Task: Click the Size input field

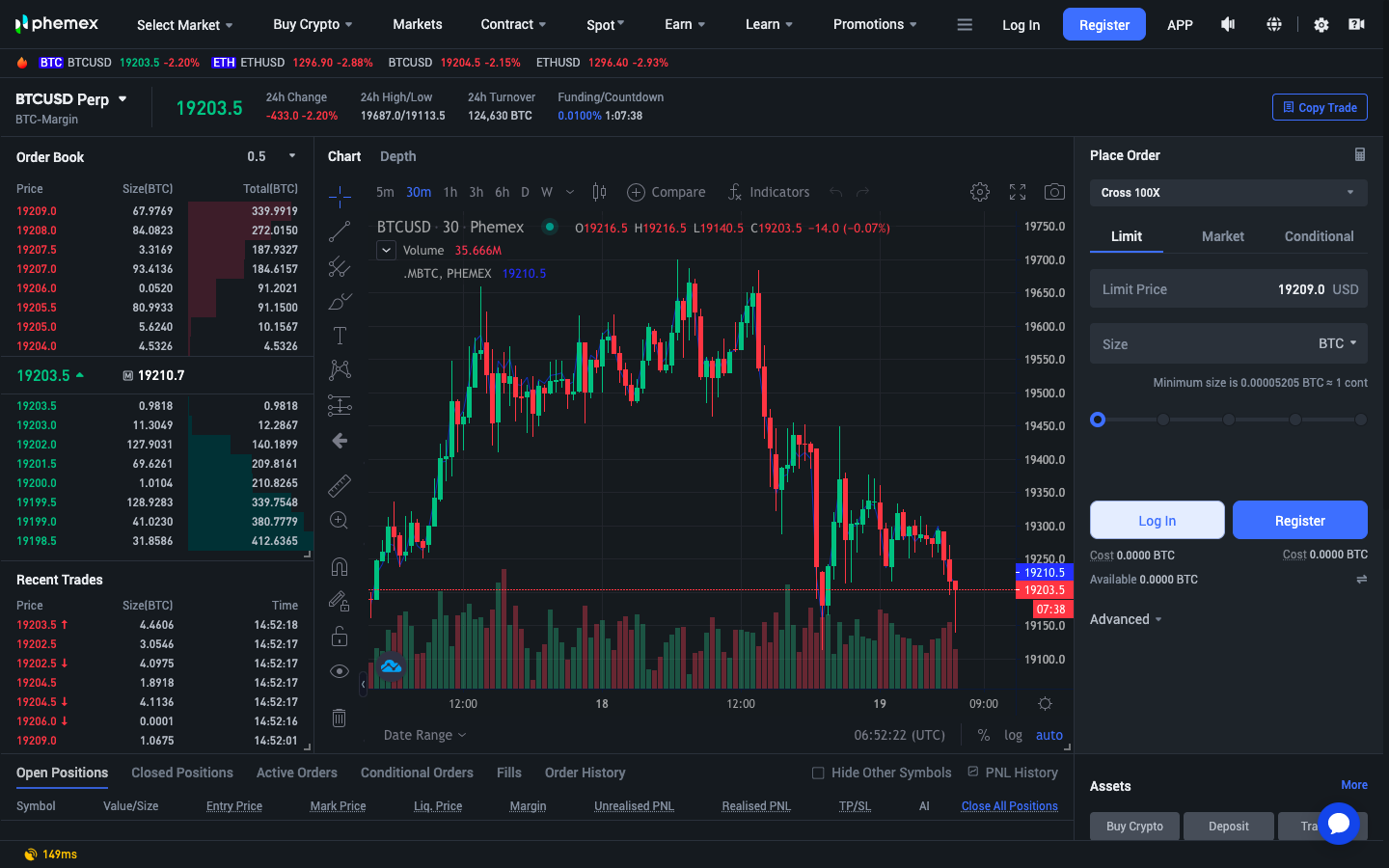Action: [1229, 343]
